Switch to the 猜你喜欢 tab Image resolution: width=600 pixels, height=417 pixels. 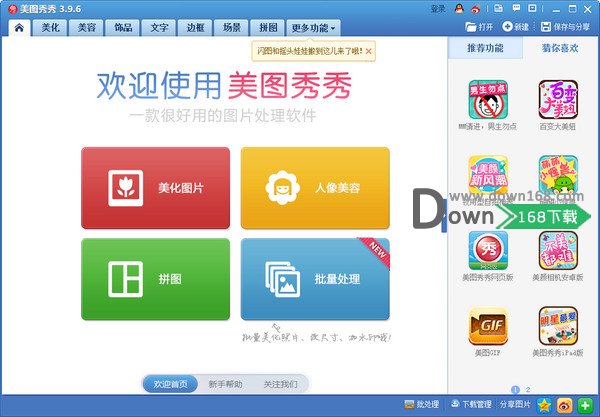click(x=560, y=48)
